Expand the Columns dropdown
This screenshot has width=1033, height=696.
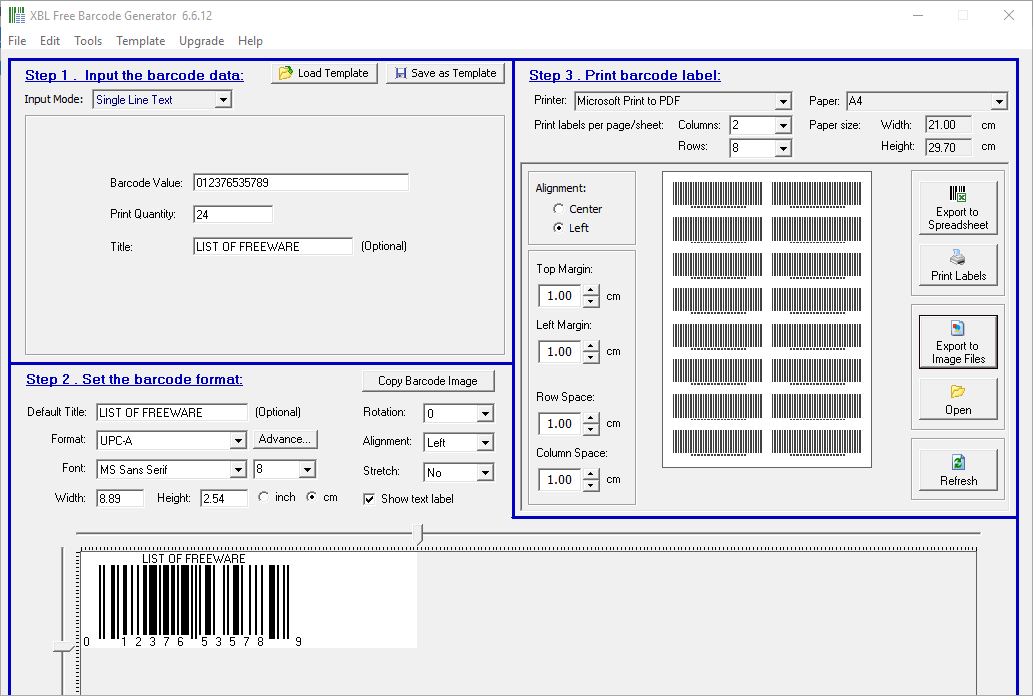(783, 126)
